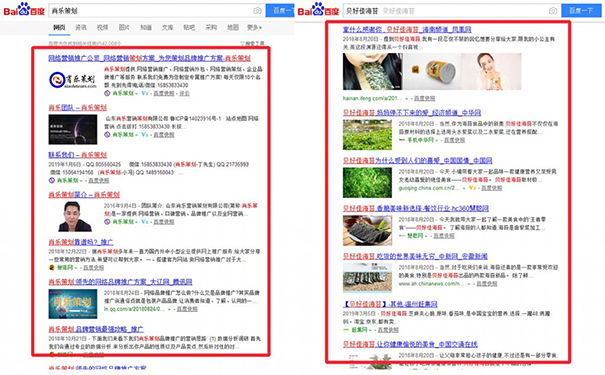Viewport: 605px width, 375px height.
Task: Click the favicon in the 网络营销推广公司 result
Action: [x=107, y=93]
